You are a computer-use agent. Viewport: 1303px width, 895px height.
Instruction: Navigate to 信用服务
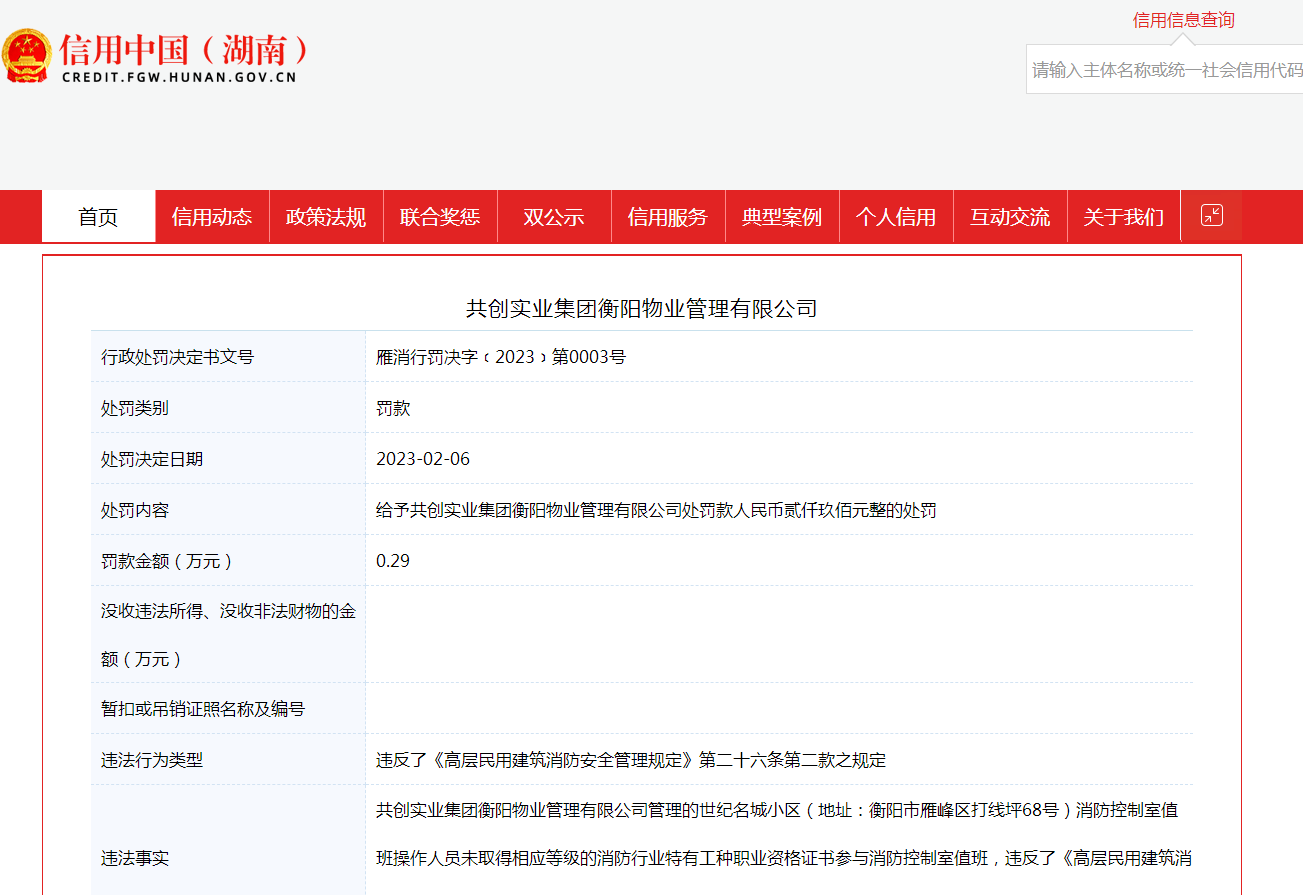click(668, 217)
